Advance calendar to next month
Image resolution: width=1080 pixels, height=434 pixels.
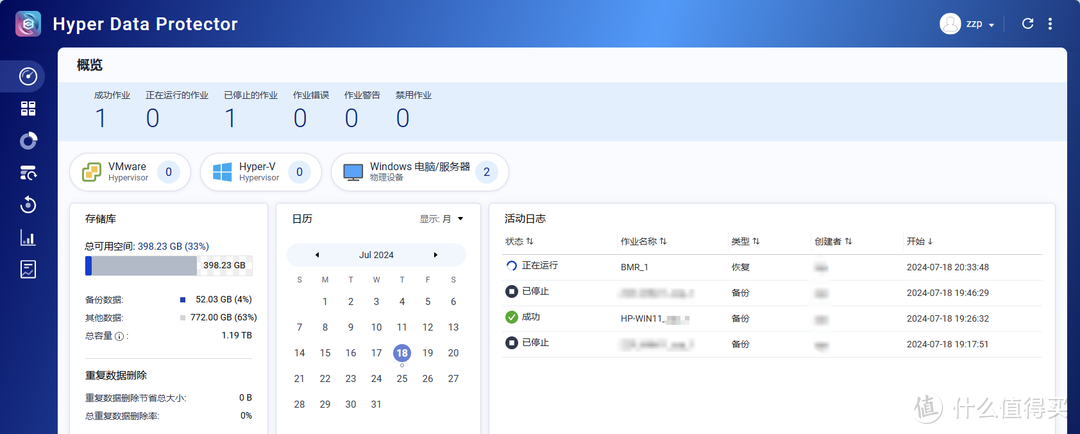click(x=436, y=255)
